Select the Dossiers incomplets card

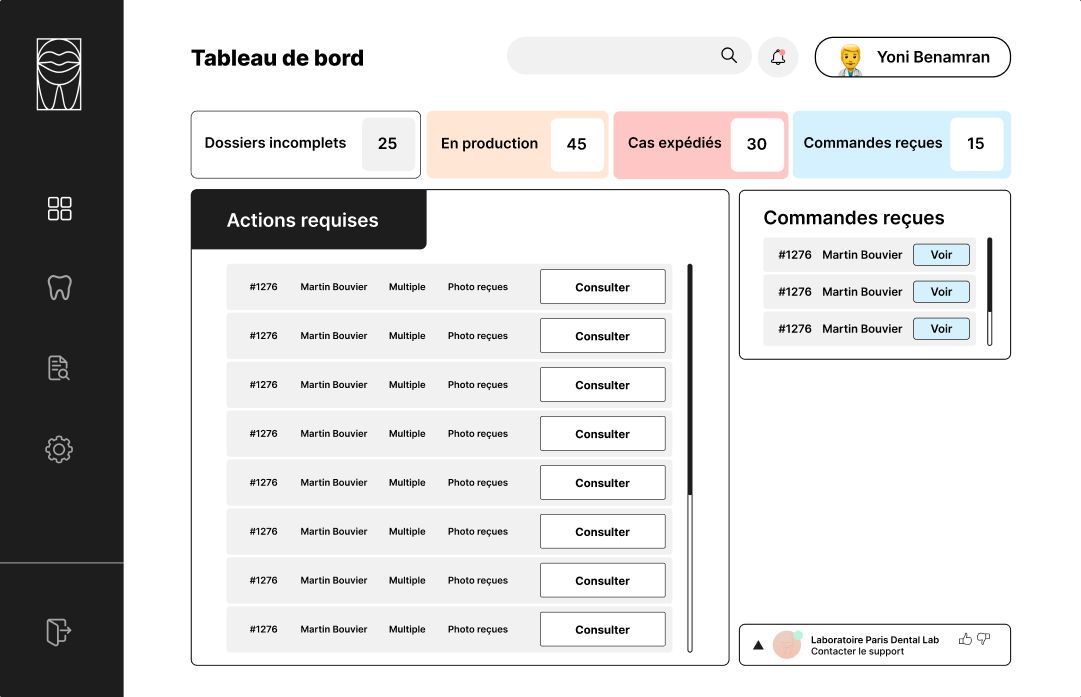coord(305,144)
